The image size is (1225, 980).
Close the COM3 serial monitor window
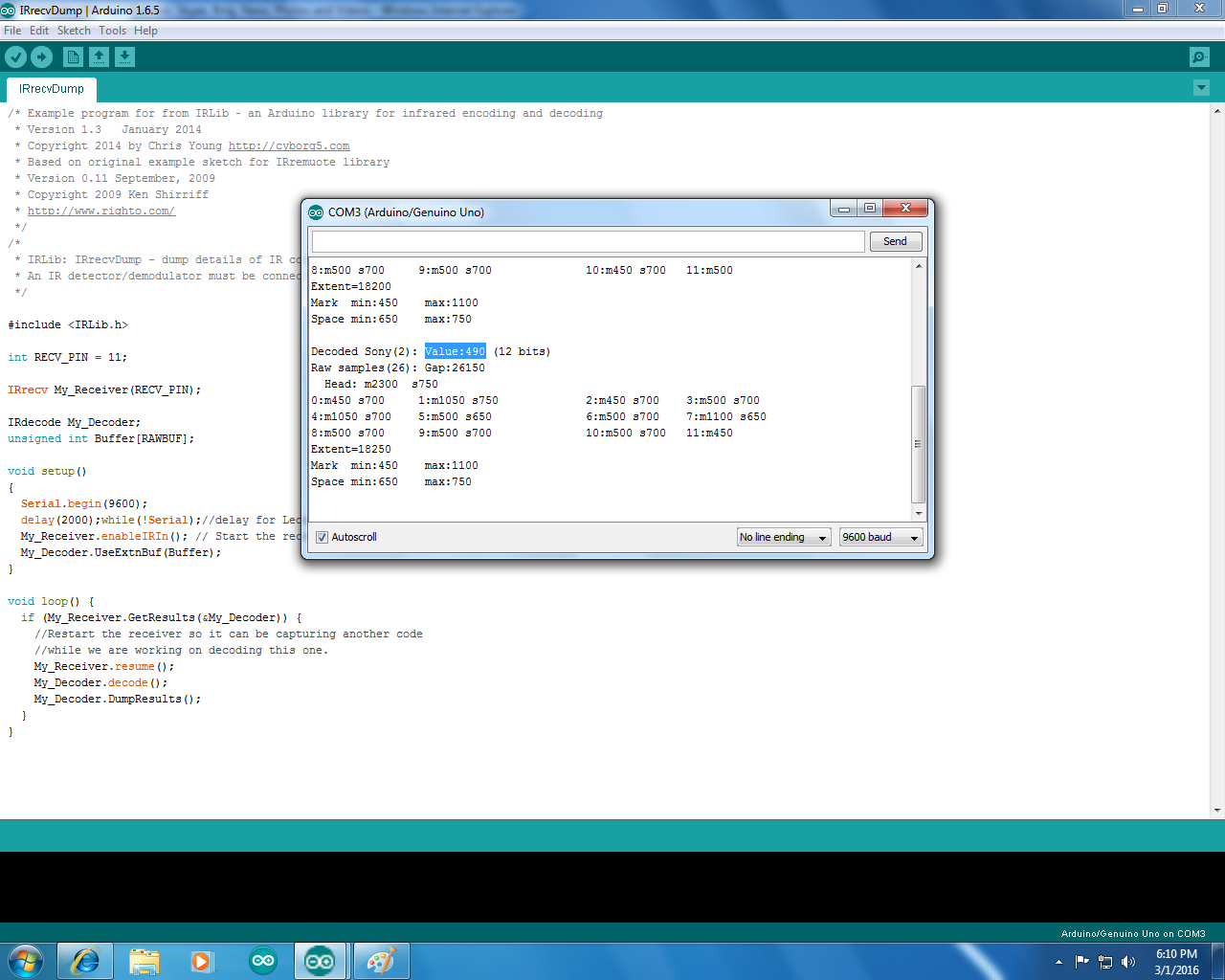(x=904, y=209)
